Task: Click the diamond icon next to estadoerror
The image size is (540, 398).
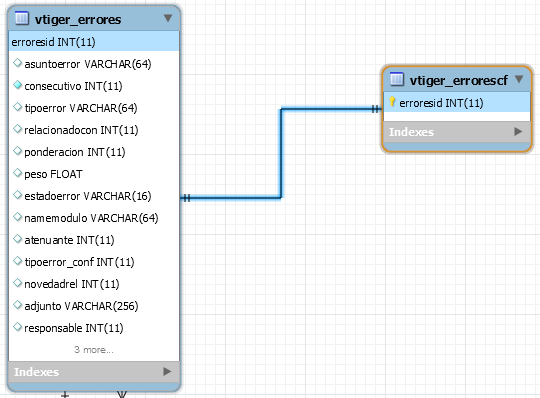Action: coord(17,195)
